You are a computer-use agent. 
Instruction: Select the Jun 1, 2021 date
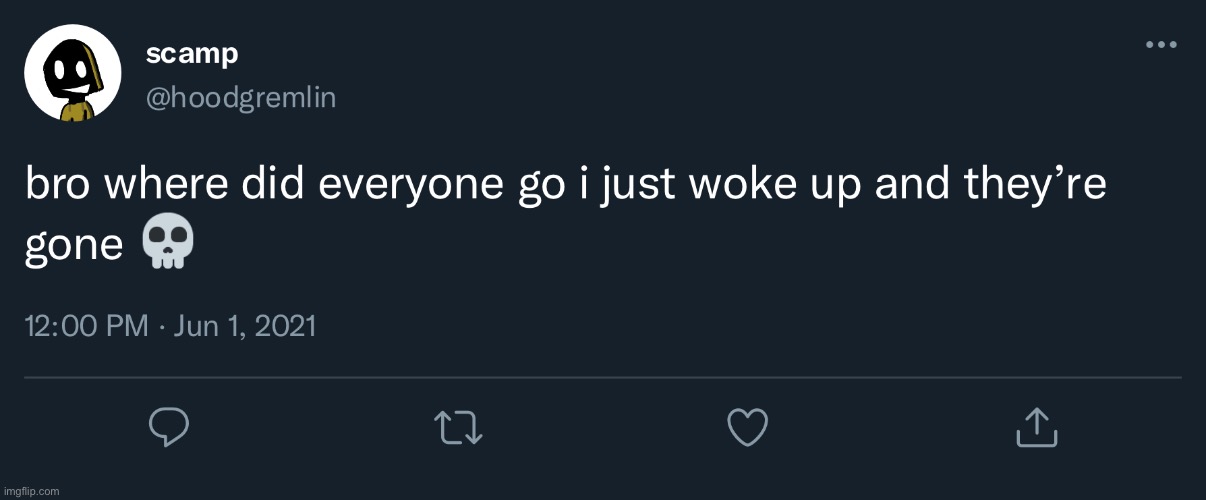[x=243, y=326]
